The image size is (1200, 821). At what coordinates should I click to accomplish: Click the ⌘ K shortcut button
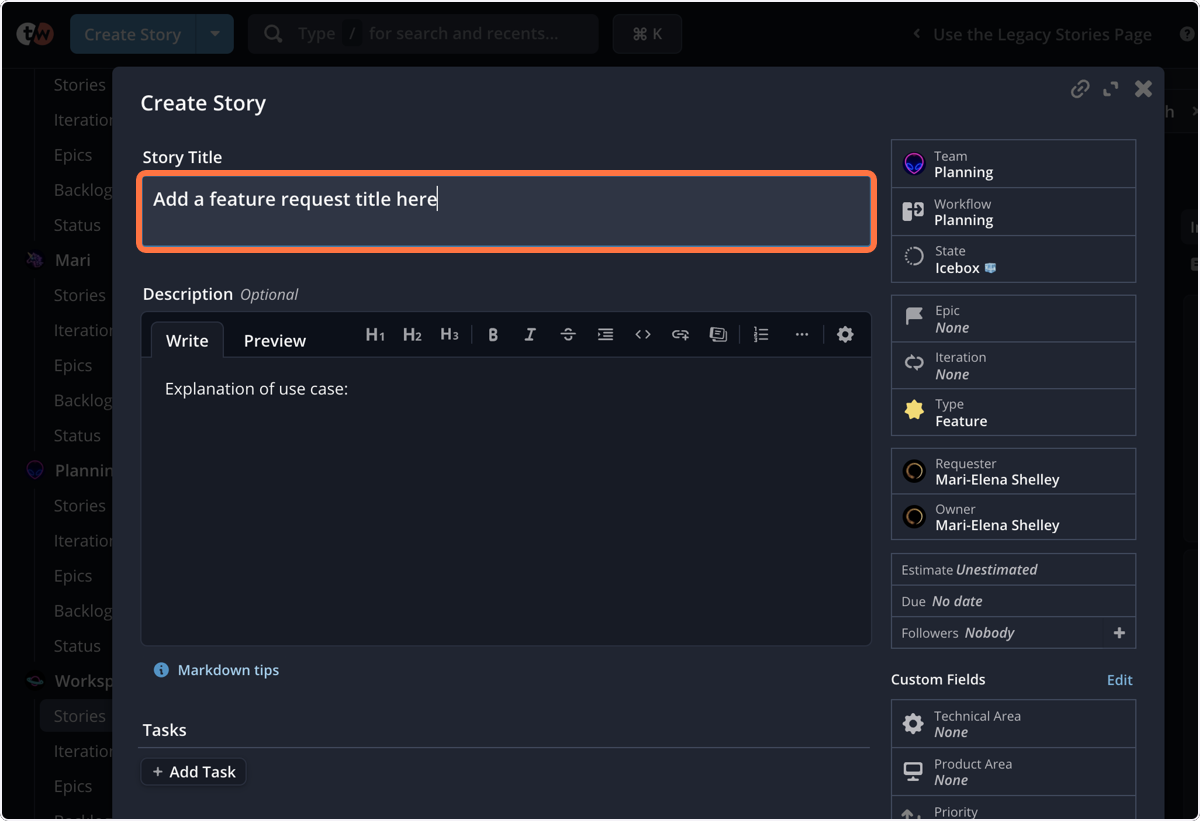click(x=647, y=34)
